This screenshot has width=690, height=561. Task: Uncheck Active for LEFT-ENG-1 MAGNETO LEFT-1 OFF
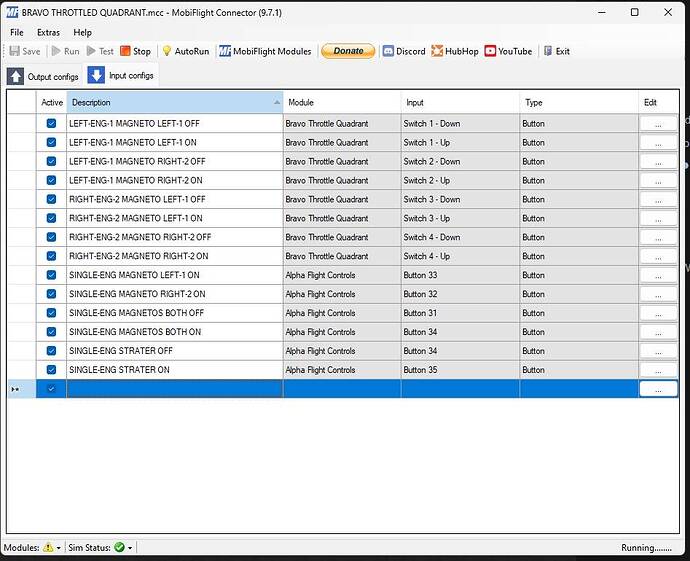point(52,124)
